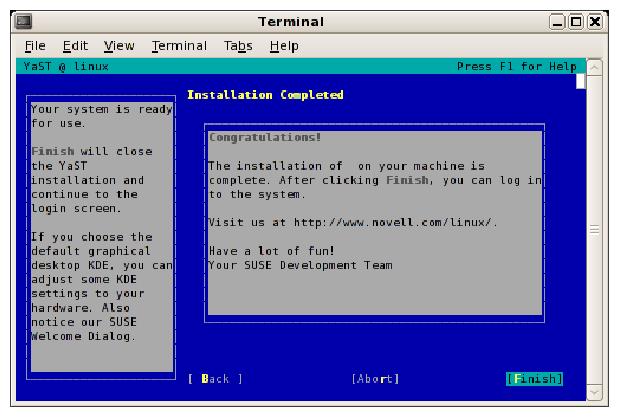Close the Terminal window
The height and width of the screenshot is (417, 619).
(x=594, y=21)
